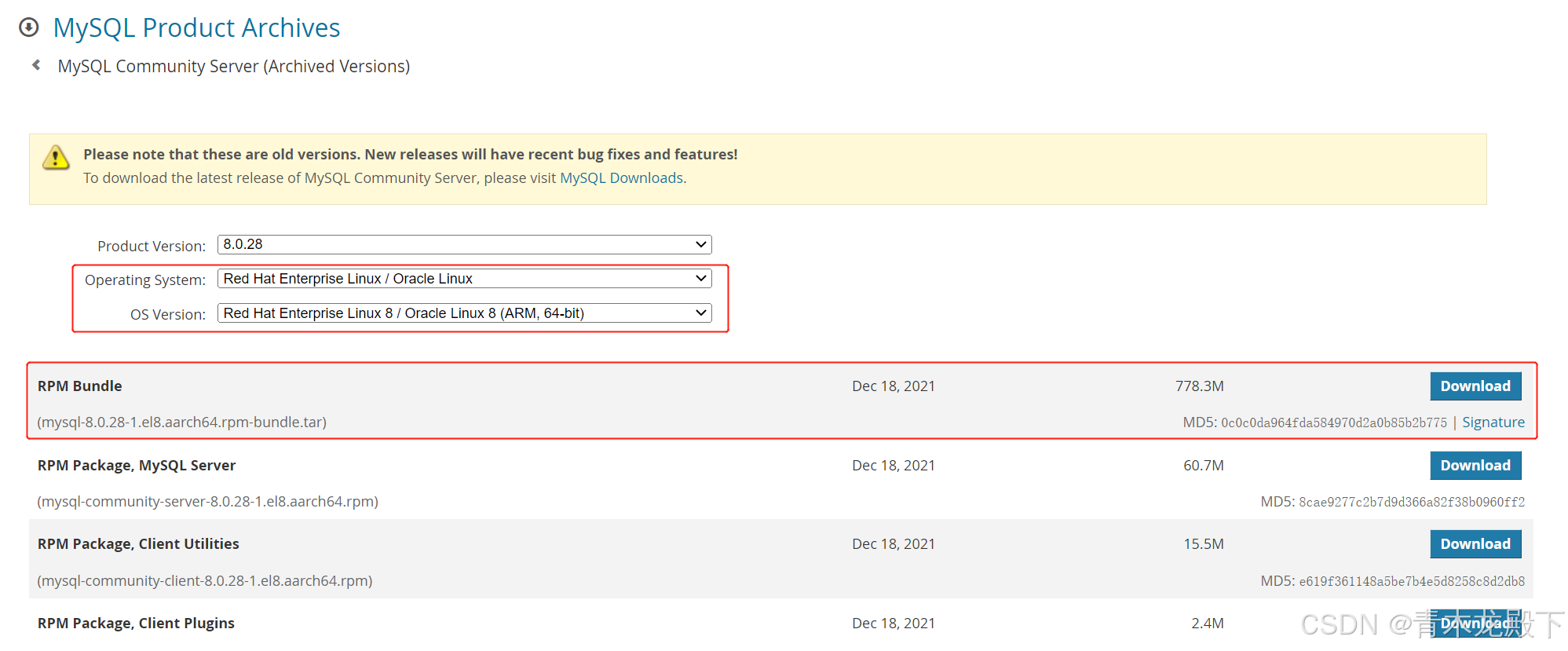Click MySQL Community Server (Archived Versions) text
This screenshot has width=1568, height=651.
click(x=234, y=66)
